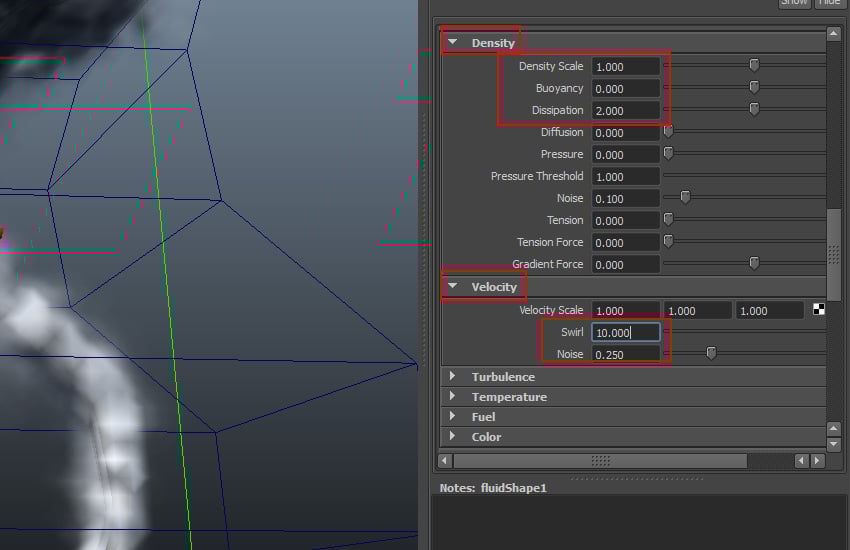
Task: Select the Gradient Force label
Action: point(548,264)
